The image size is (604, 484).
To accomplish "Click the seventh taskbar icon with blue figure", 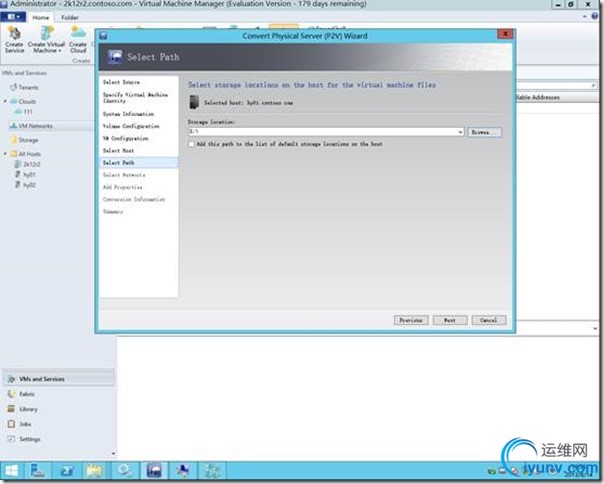I will (x=183, y=471).
